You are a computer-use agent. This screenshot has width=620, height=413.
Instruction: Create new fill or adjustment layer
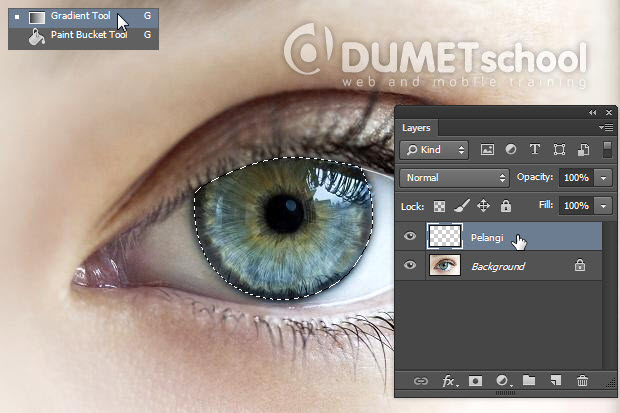click(503, 381)
